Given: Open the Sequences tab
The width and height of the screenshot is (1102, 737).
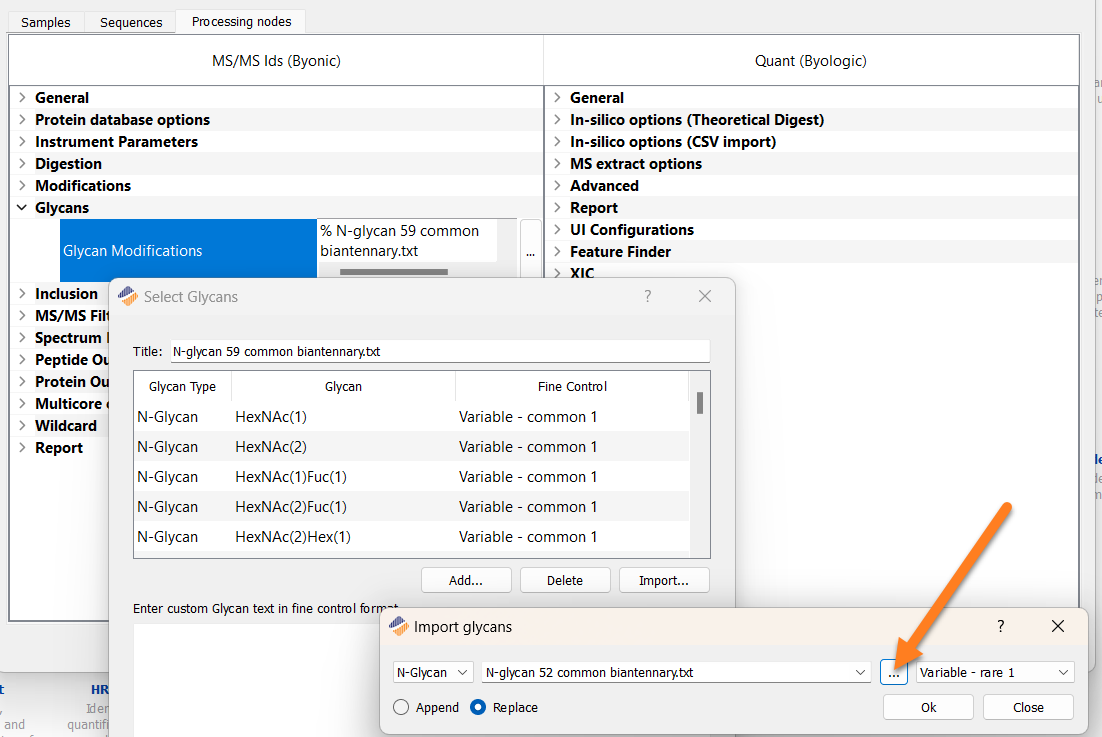Looking at the screenshot, I should pyautogui.click(x=131, y=22).
